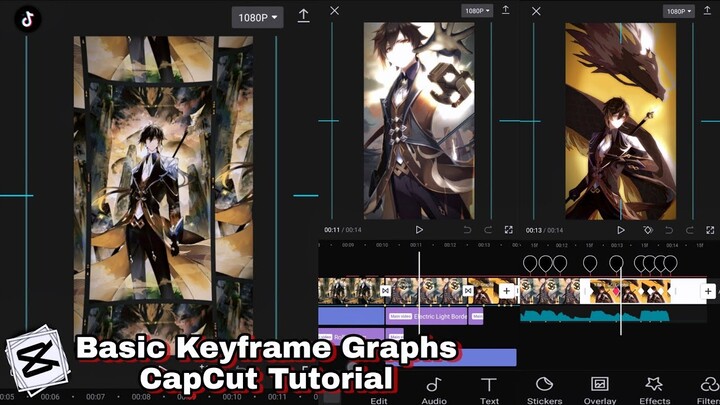Play the middle preview video
Screen dimensions: 720x405
point(419,229)
